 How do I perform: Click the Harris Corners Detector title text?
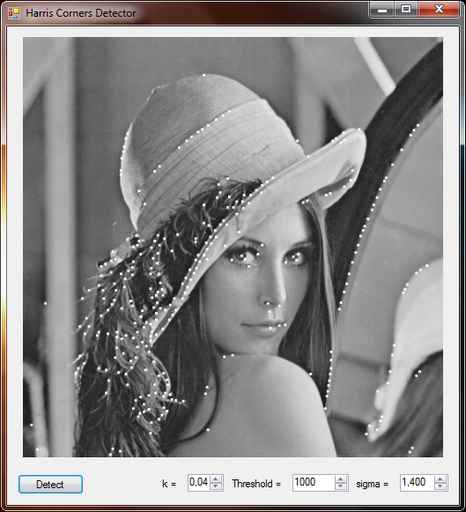pyautogui.click(x=81, y=13)
